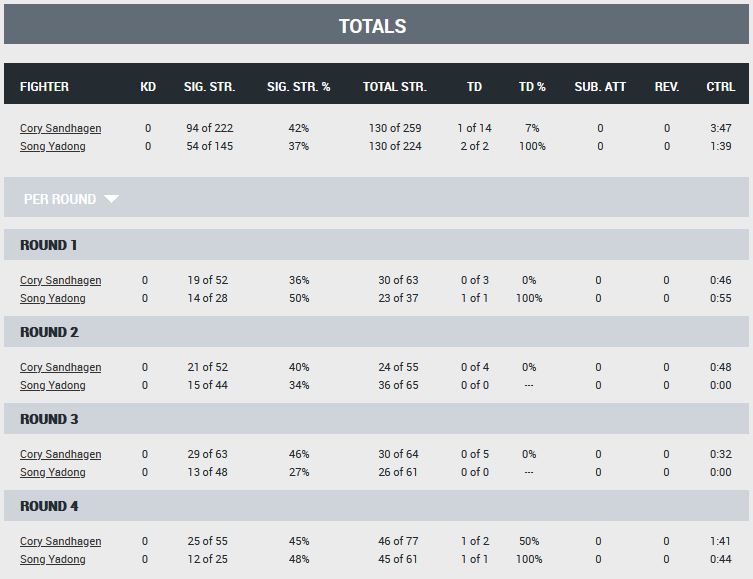Collapse the PER ROUND section arrow

(111, 199)
